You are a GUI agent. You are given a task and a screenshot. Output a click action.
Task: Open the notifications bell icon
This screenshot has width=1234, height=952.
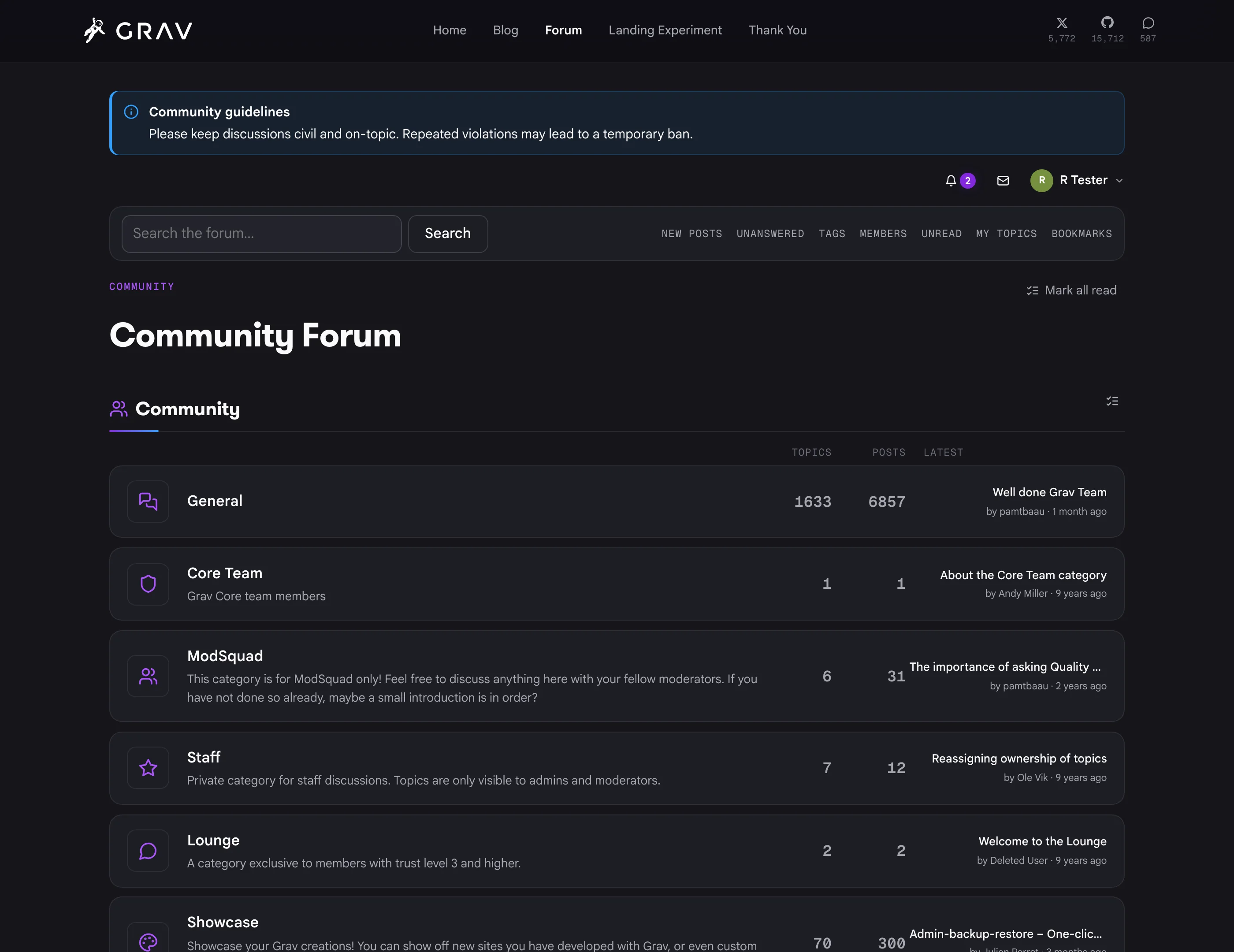pyautogui.click(x=951, y=180)
